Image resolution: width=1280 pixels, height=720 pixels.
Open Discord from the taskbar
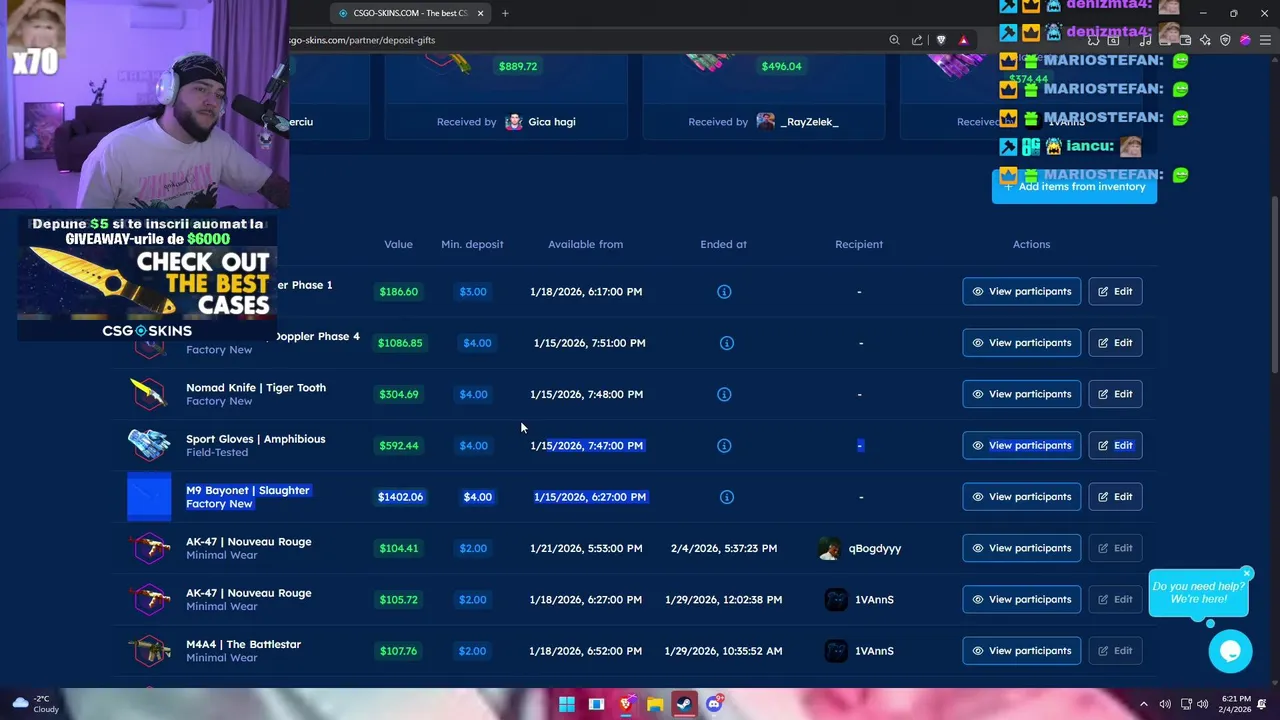point(714,704)
